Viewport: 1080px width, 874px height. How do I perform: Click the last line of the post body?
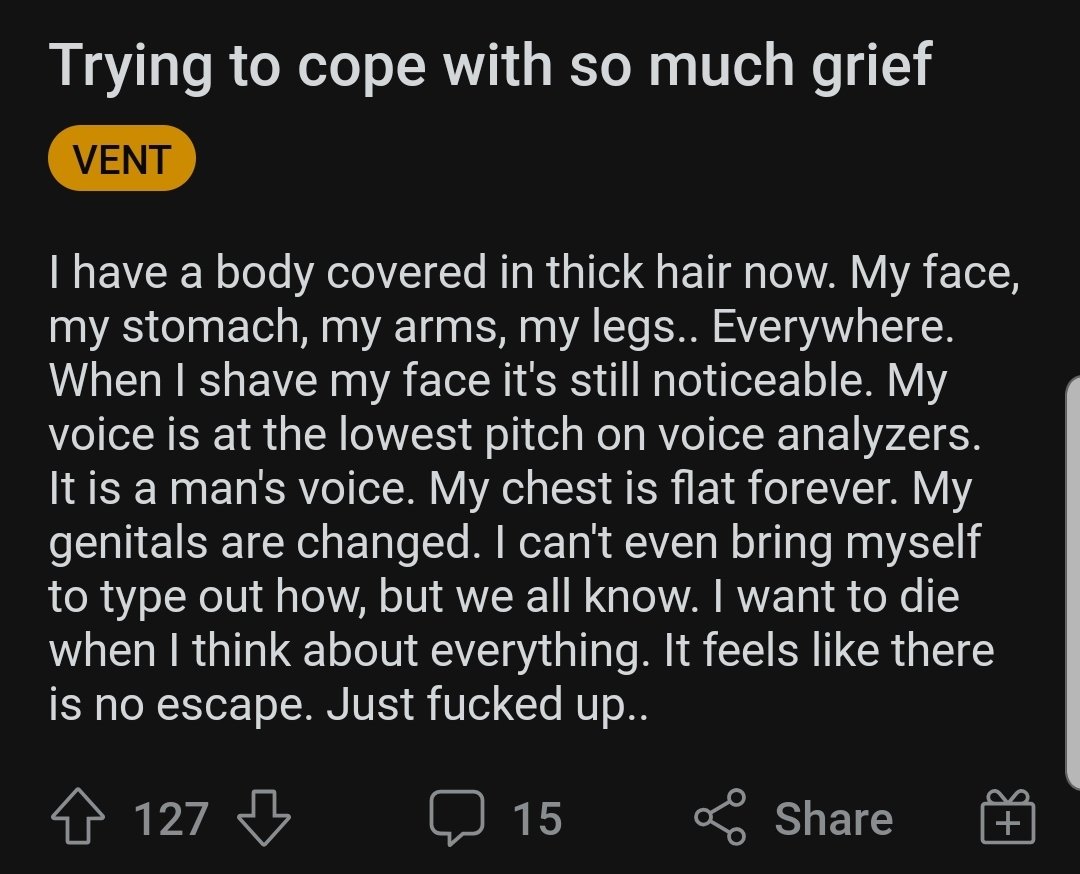349,706
